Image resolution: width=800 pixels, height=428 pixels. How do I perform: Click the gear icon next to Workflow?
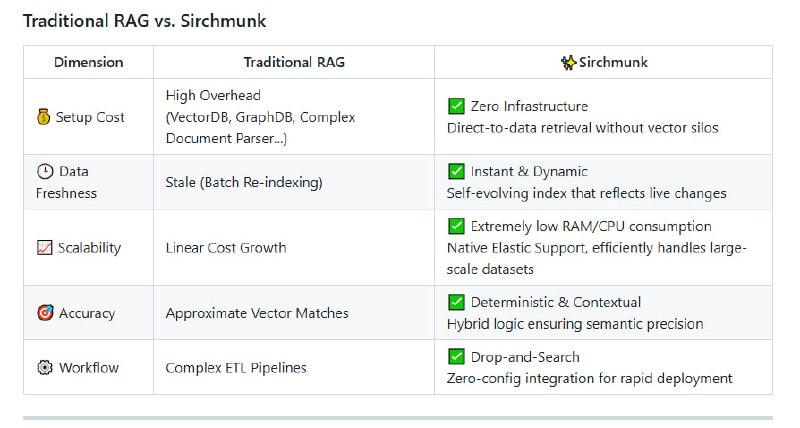pos(44,367)
